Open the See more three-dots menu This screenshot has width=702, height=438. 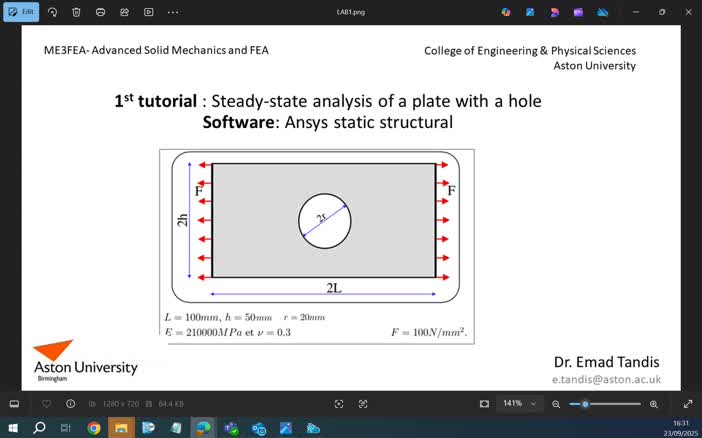[173, 12]
